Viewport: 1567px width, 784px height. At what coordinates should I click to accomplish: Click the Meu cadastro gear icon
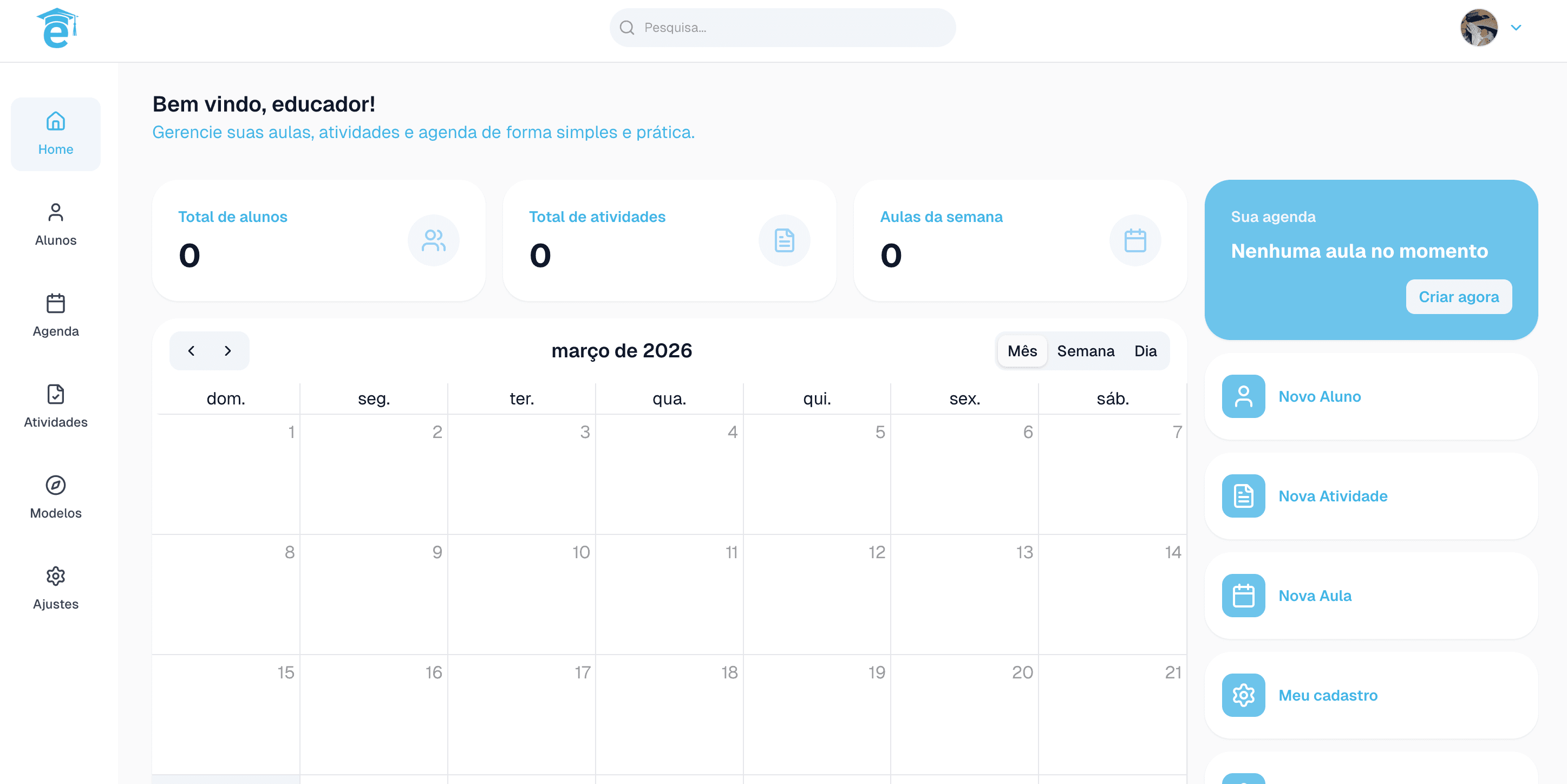tap(1243, 695)
